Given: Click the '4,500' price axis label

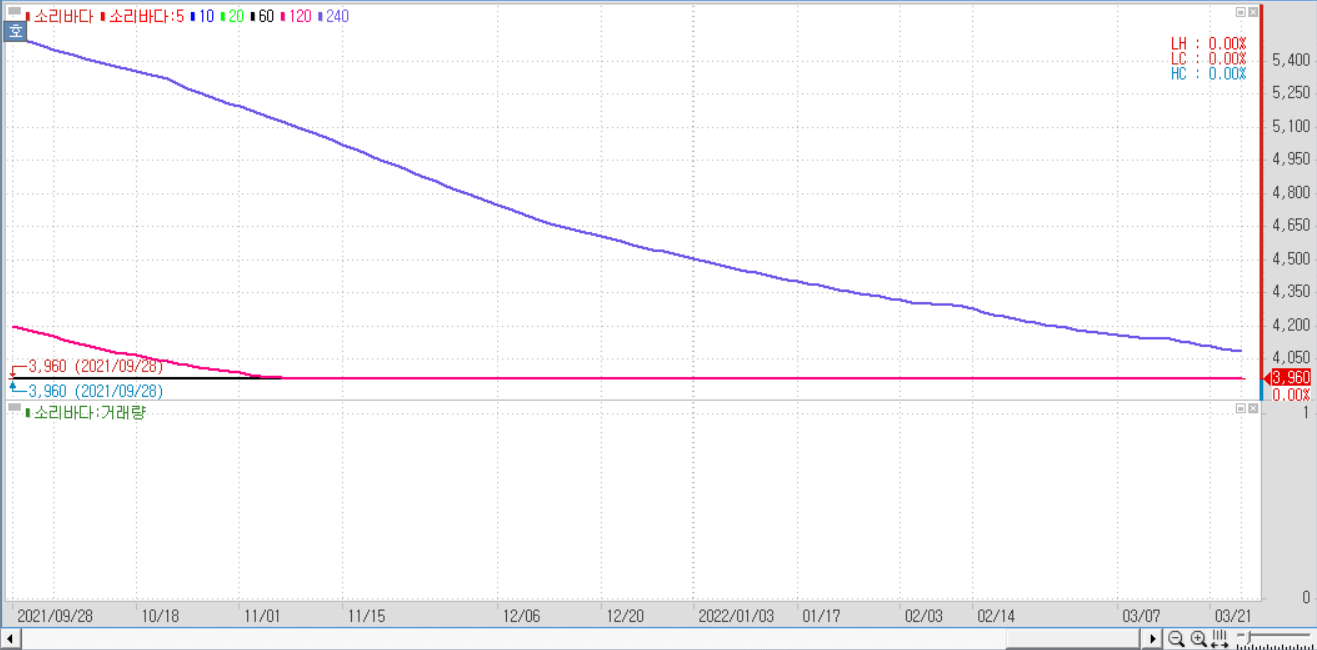Looking at the screenshot, I should pyautogui.click(x=1291, y=258).
